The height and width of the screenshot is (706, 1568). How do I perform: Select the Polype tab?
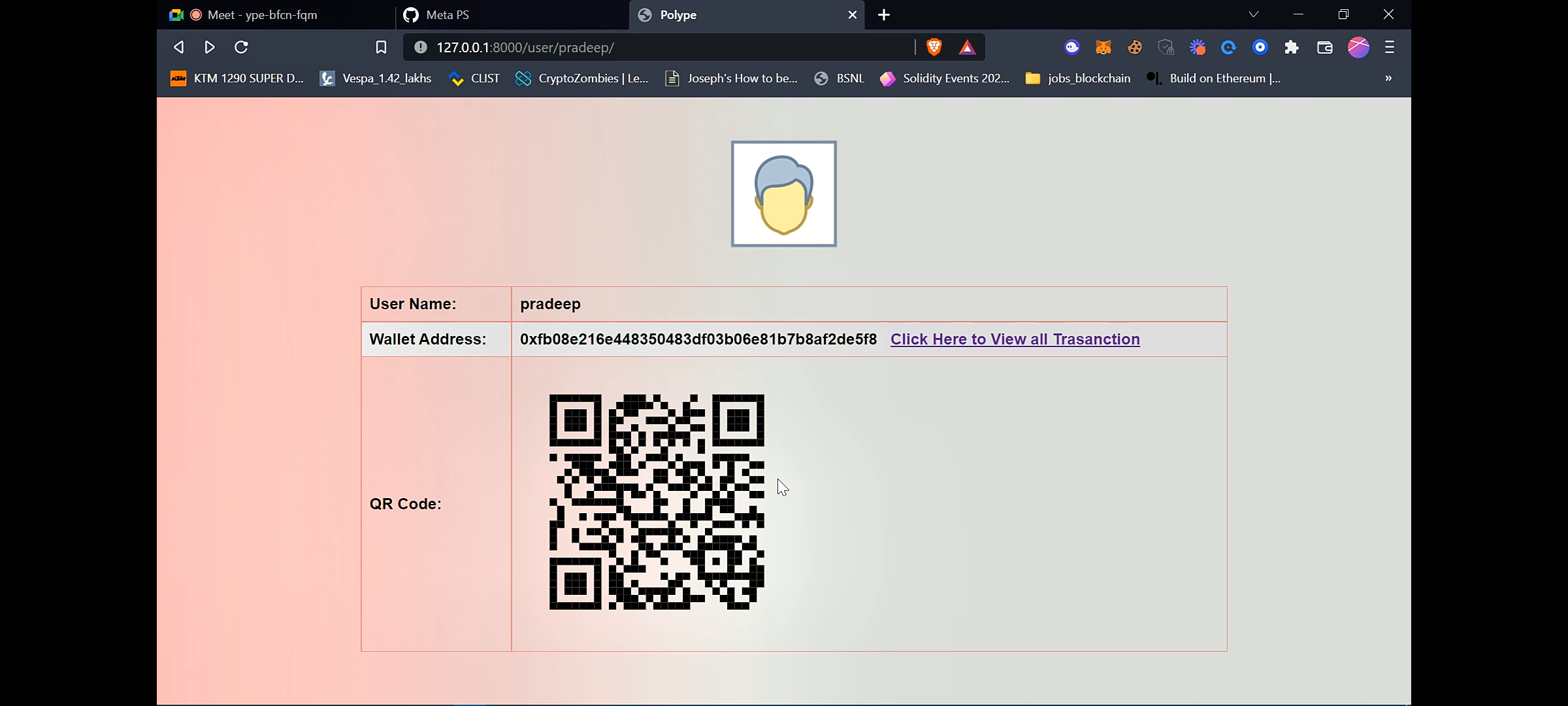746,15
